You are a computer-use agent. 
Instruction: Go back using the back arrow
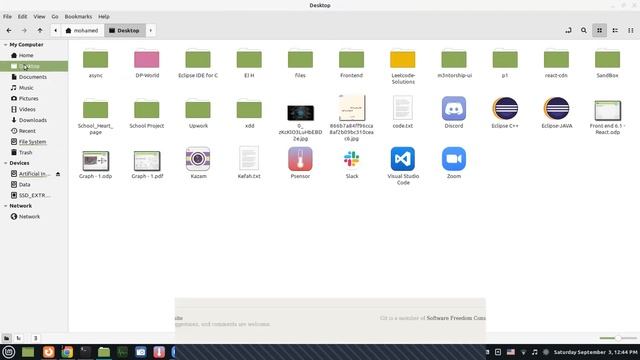(x=9, y=31)
